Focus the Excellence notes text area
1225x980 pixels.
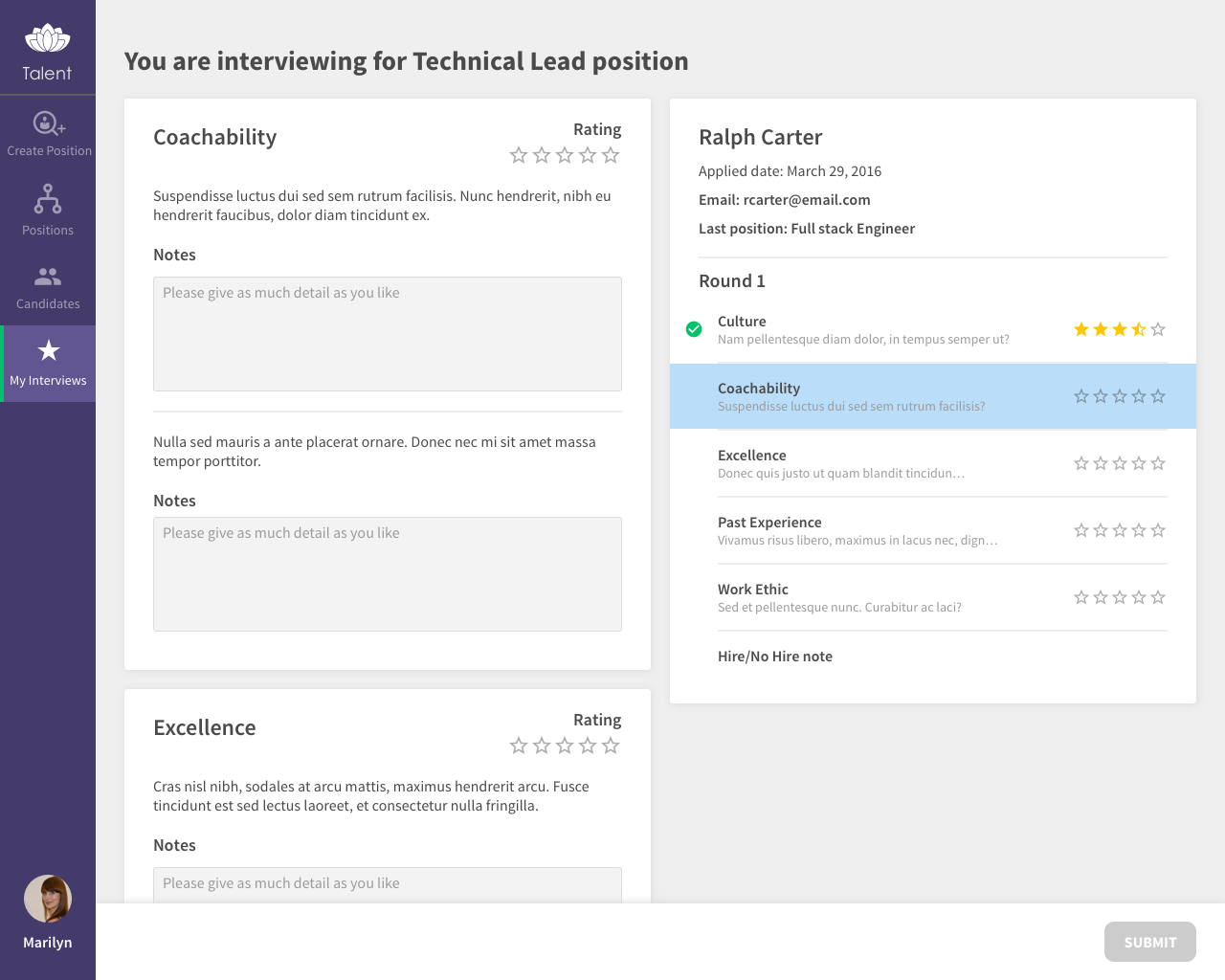click(x=388, y=885)
